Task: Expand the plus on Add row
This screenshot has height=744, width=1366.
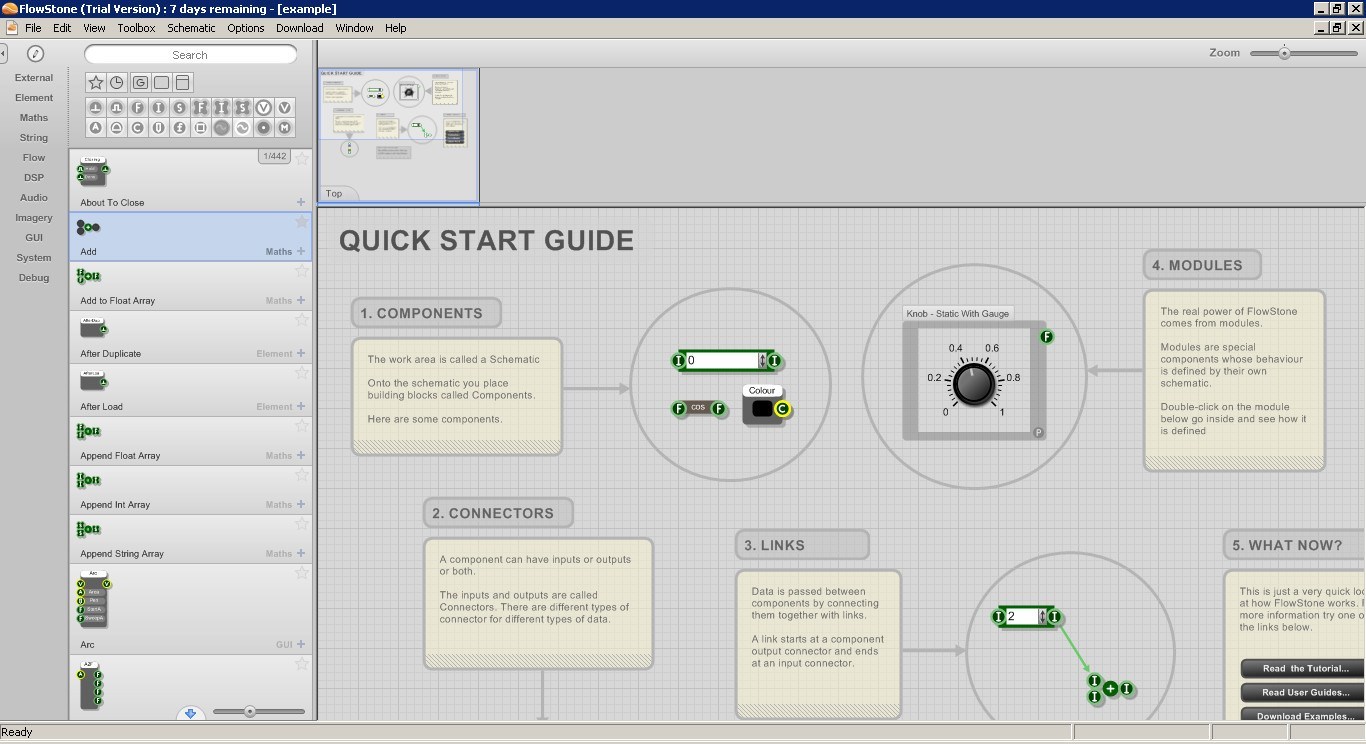Action: pyautogui.click(x=301, y=251)
